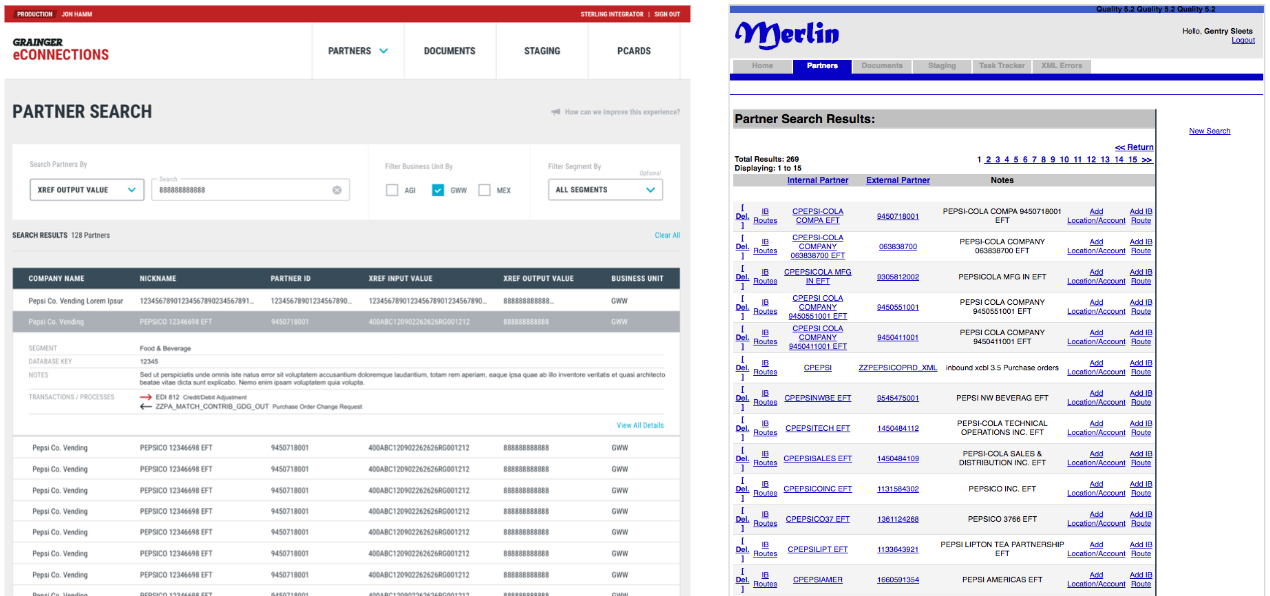This screenshot has width=1270, height=596.
Task: Uncheck the GWW business unit checkbox
Action: [438, 190]
